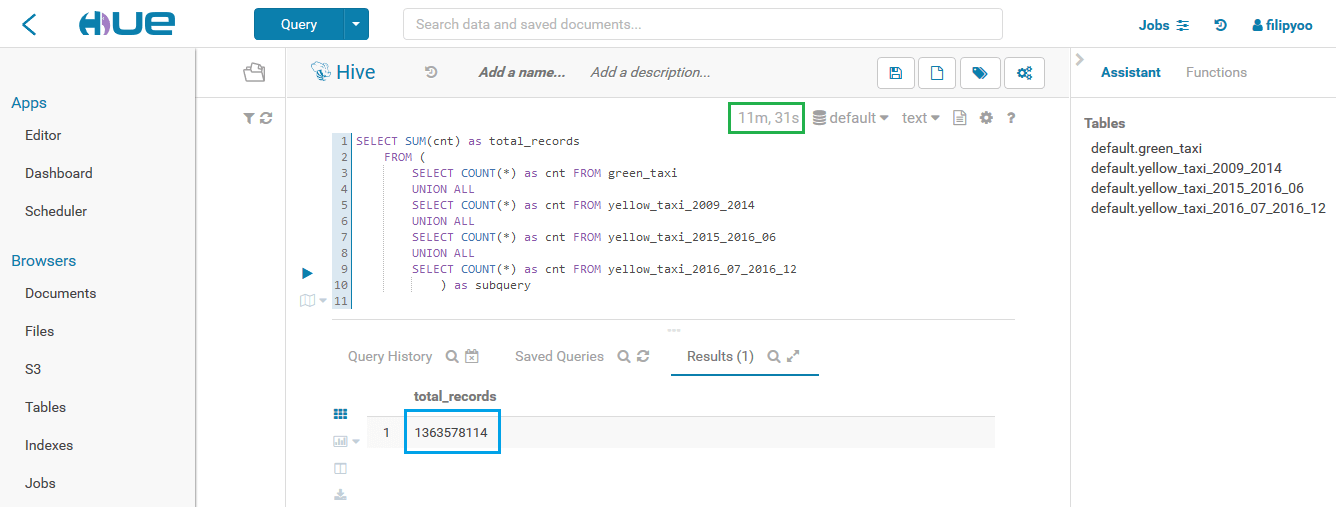This screenshot has height=510, width=1336.
Task: Open Jobs browser in the left sidebar
Action: pyautogui.click(x=40, y=483)
